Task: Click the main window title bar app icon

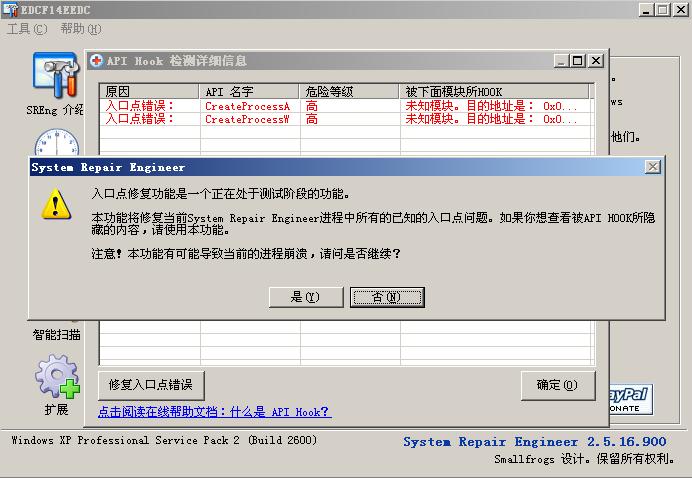Action: click(x=11, y=10)
